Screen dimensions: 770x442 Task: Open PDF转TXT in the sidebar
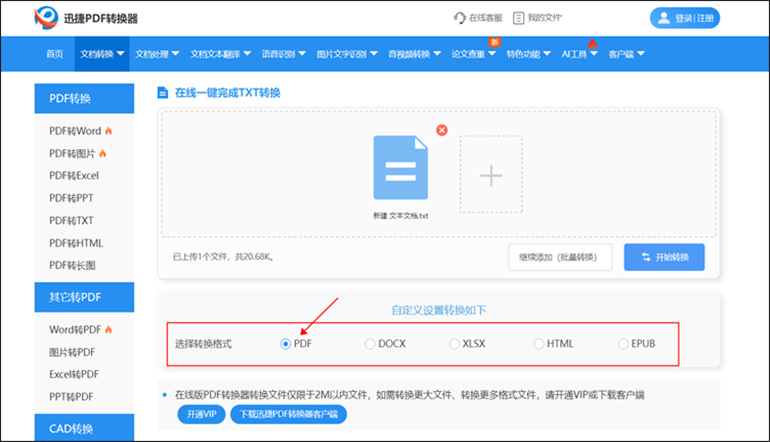click(71, 221)
